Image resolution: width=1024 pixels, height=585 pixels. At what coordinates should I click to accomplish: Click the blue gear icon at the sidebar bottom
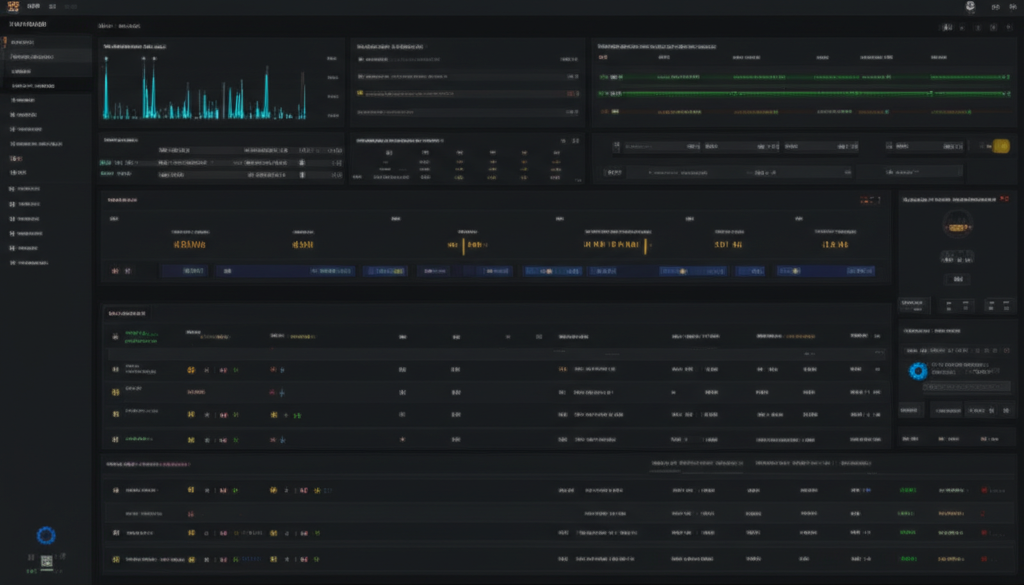tap(45, 536)
